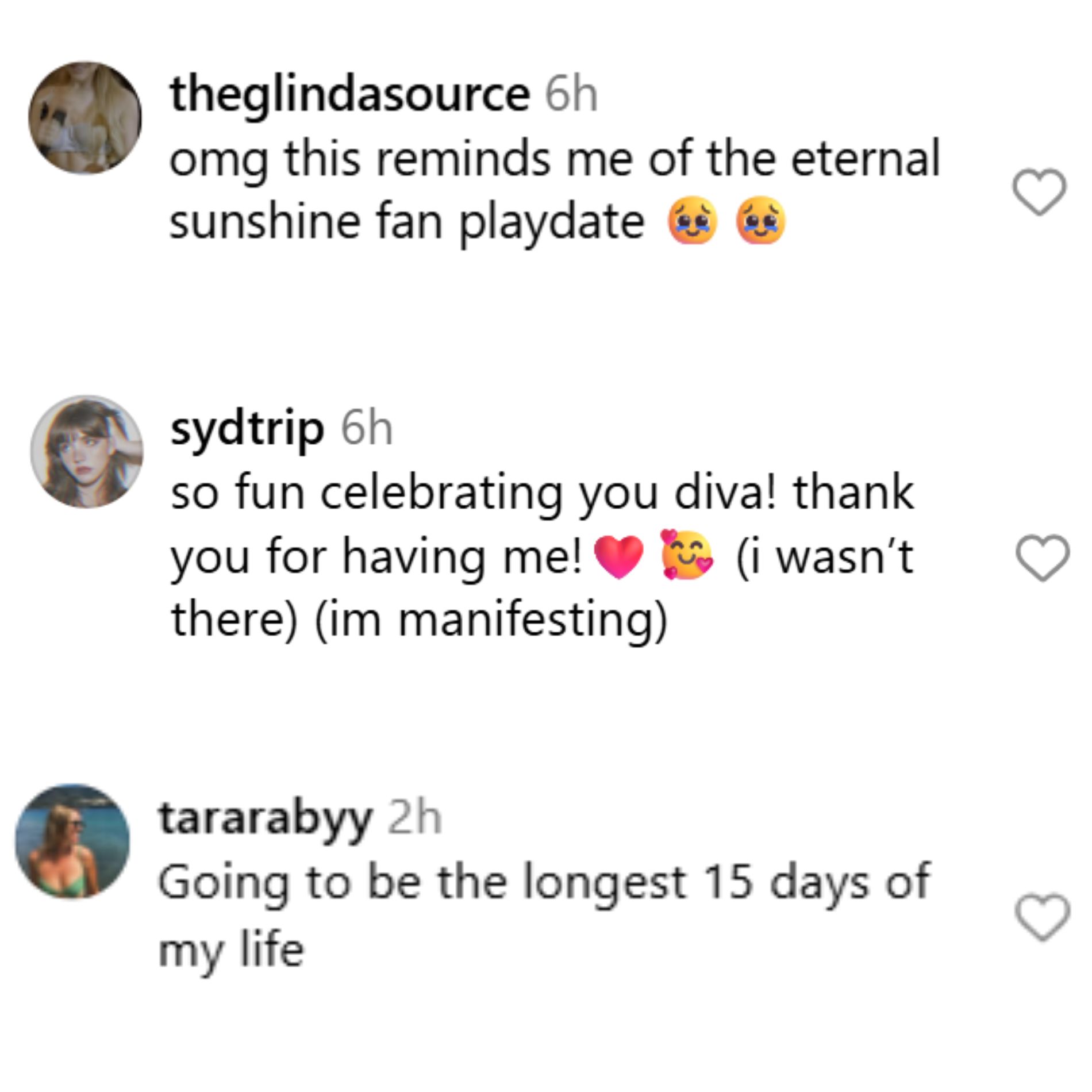The image size is (1092, 1092).
Task: Open theglindasource profile picture
Action: click(85, 118)
